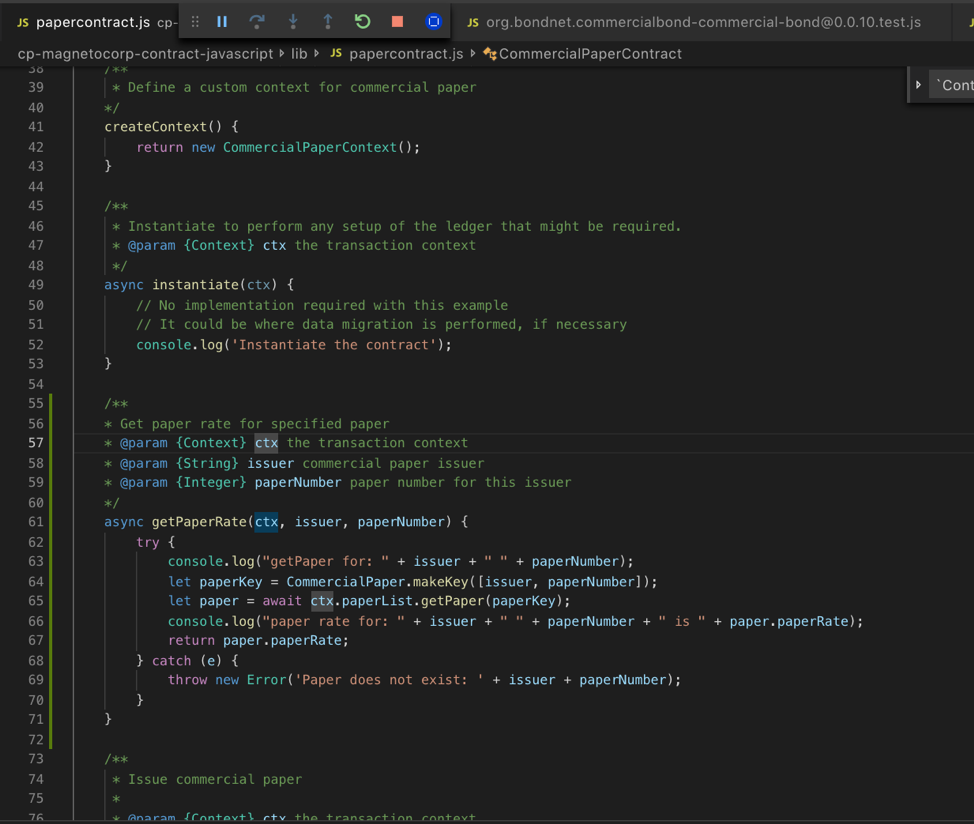The width and height of the screenshot is (974, 824).
Task: Click the Step Out debug arrow
Action: (327, 21)
